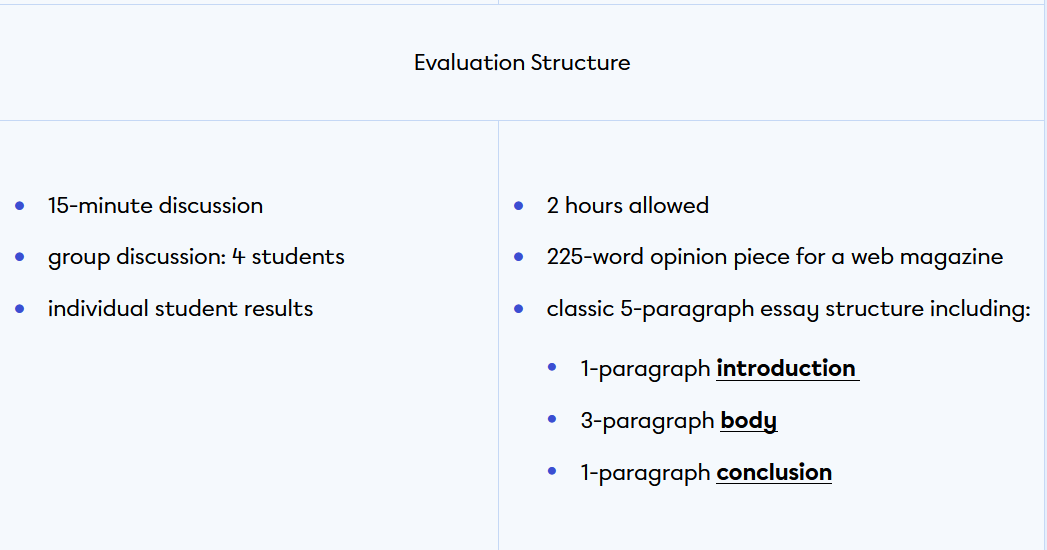Click the '15-minute discussion' text
The height and width of the screenshot is (550, 1047).
[x=155, y=206]
